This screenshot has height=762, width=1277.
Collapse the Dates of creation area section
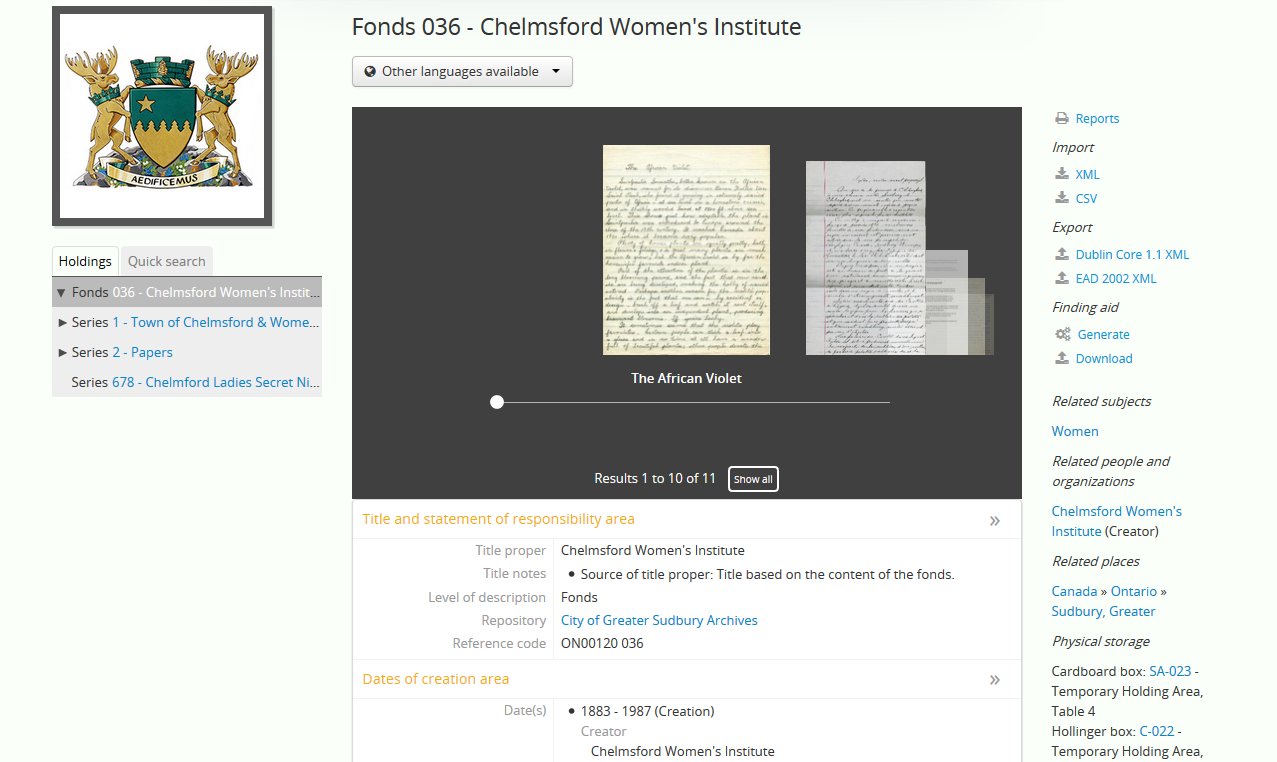(x=994, y=680)
